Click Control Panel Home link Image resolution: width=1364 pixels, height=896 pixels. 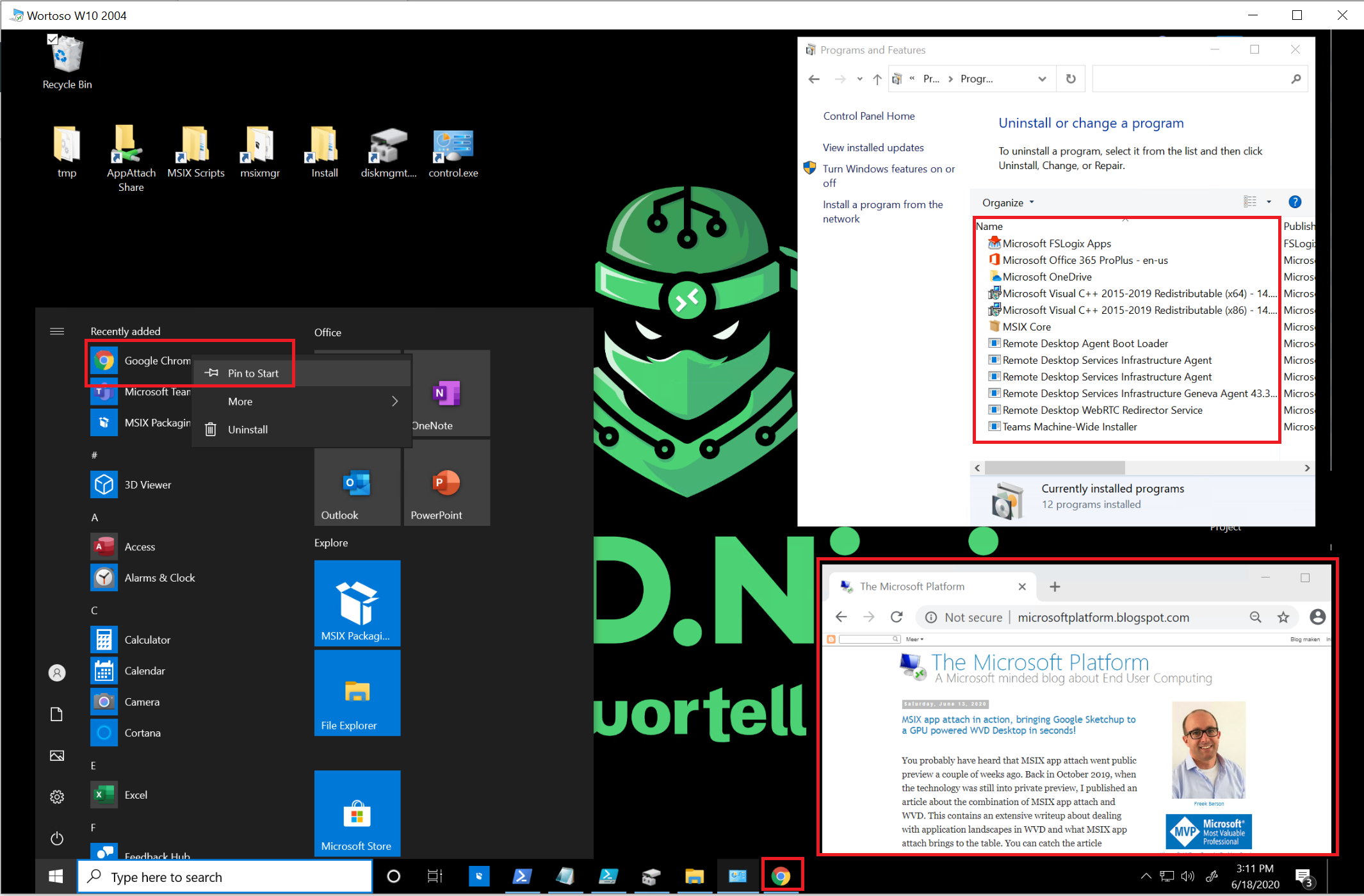869,116
